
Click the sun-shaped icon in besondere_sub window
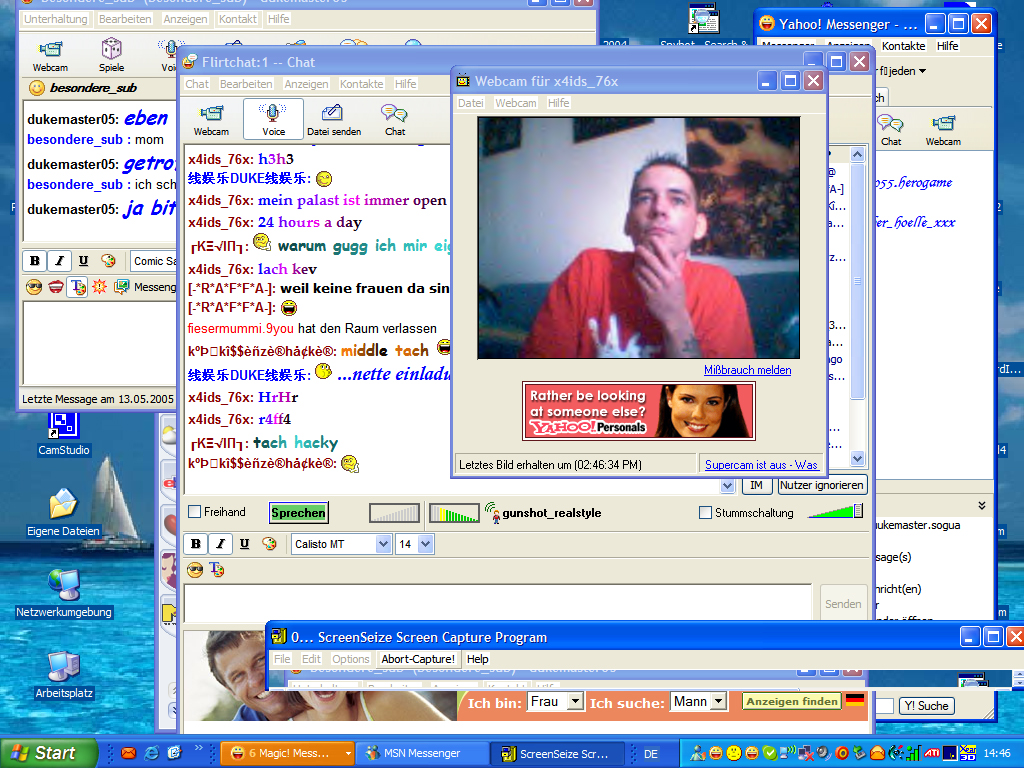[x=99, y=287]
